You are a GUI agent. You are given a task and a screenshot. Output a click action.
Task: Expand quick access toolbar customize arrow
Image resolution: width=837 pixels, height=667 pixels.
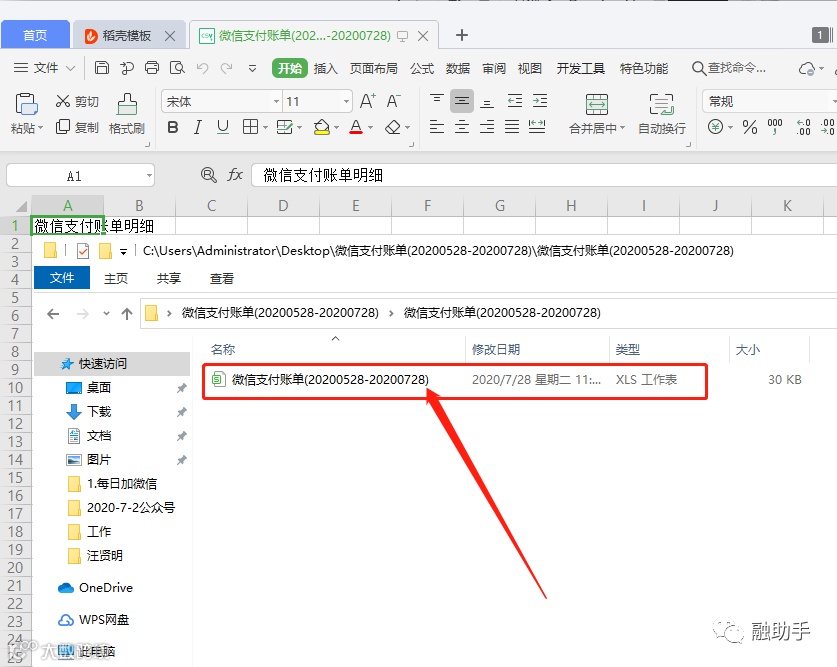click(252, 68)
